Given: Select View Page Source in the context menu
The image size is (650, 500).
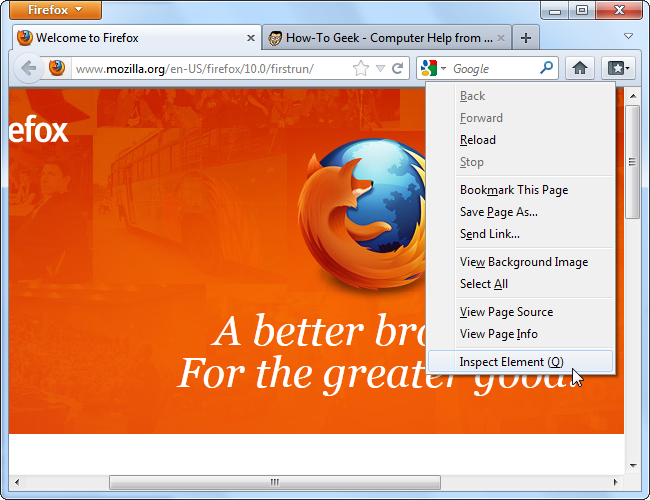Looking at the screenshot, I should point(506,312).
